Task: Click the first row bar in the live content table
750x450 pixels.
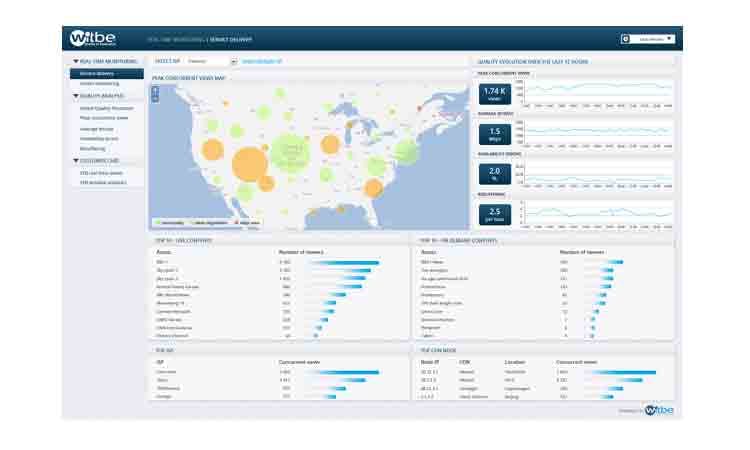Action: pos(341,262)
